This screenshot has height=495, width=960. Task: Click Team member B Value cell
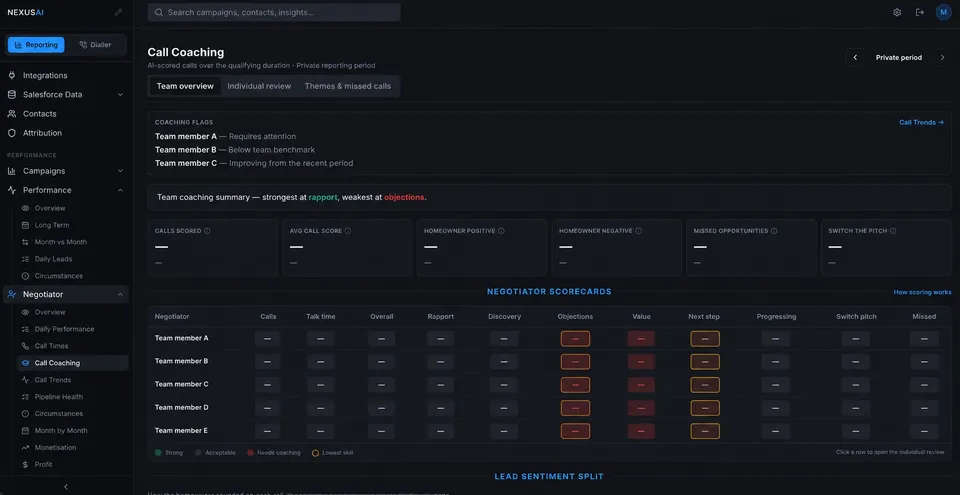[x=641, y=361]
